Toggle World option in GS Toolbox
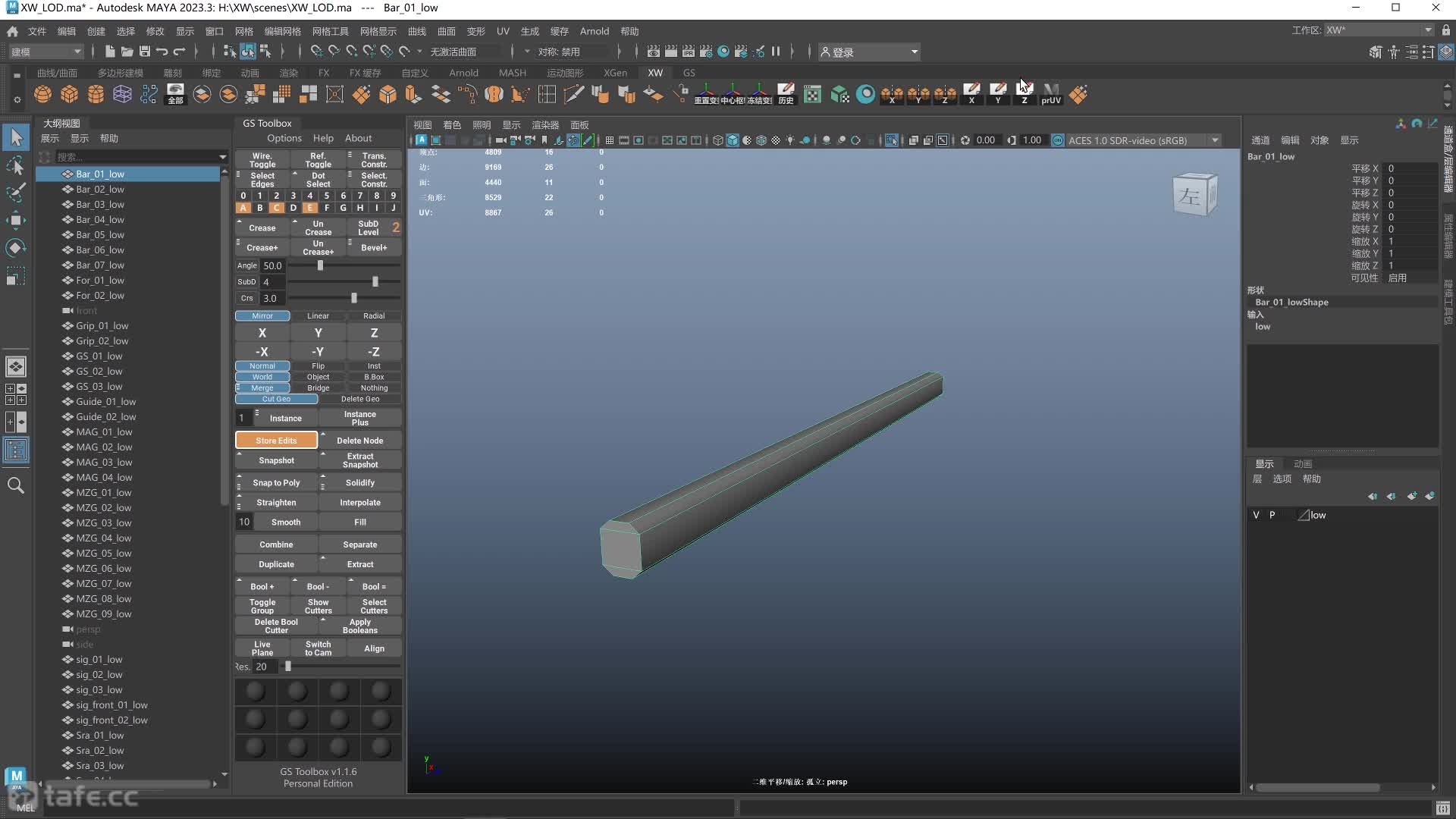The image size is (1456, 819). tap(262, 377)
